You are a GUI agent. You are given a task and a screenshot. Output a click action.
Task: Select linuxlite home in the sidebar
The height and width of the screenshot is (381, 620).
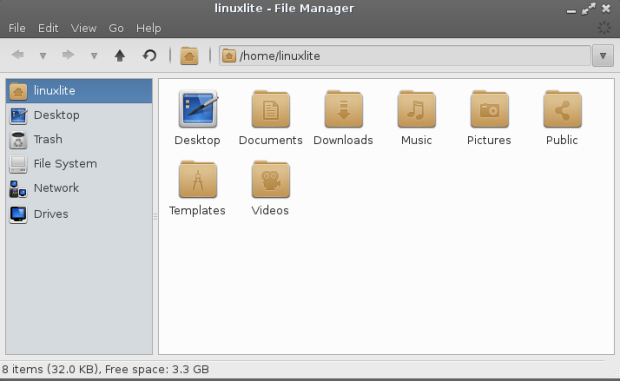(79, 91)
